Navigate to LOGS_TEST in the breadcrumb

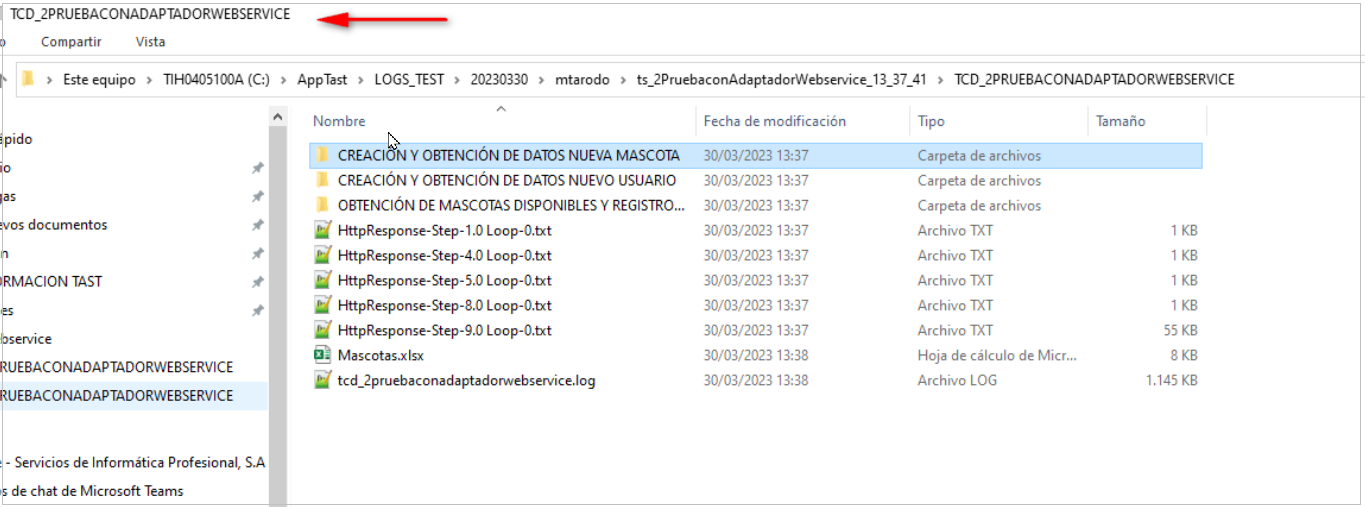click(x=408, y=80)
